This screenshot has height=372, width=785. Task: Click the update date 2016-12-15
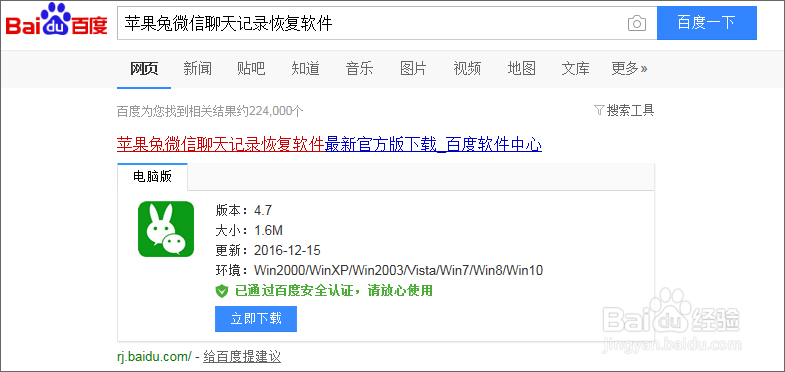(x=287, y=250)
